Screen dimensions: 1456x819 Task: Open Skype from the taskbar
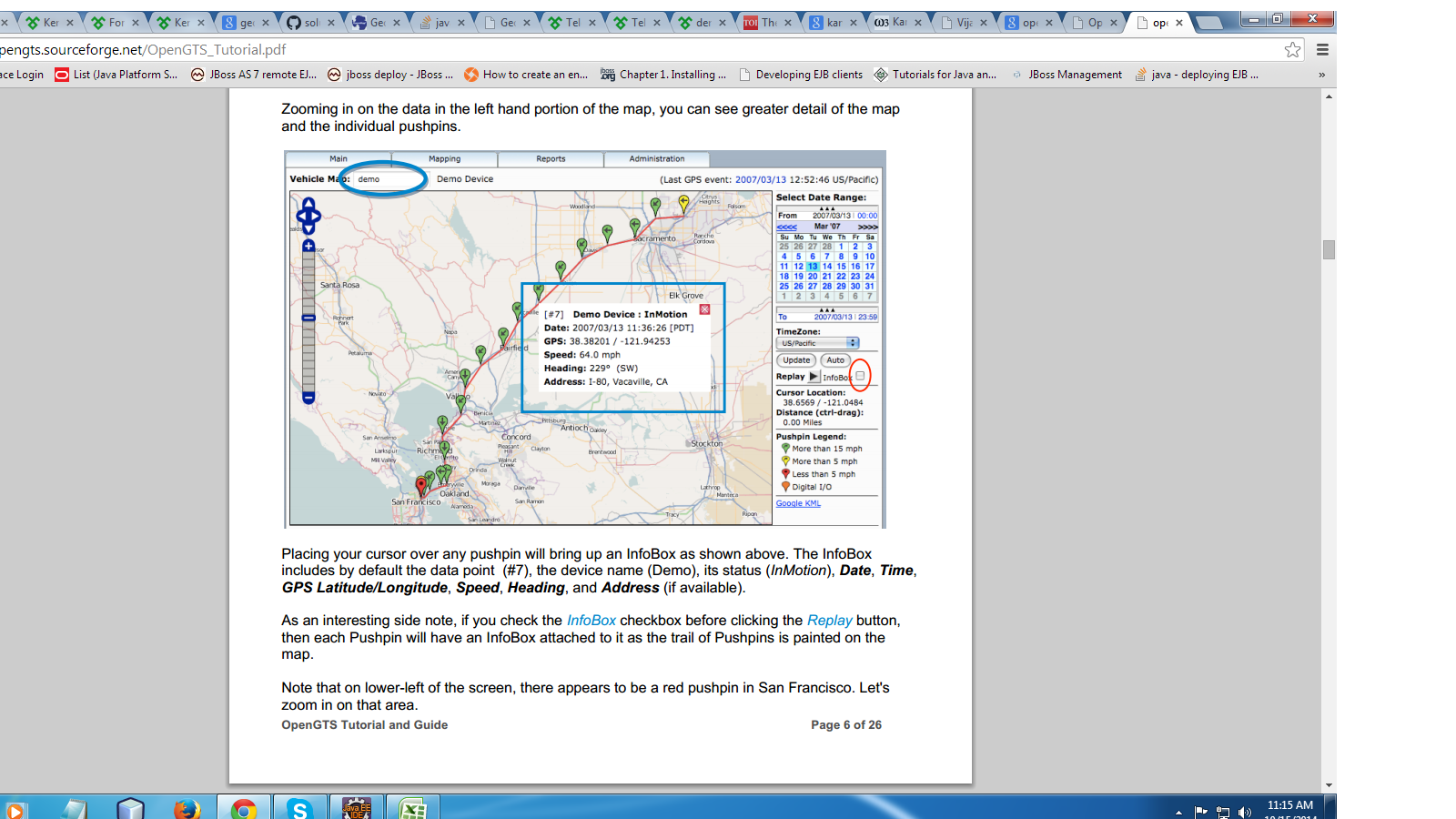[x=299, y=808]
